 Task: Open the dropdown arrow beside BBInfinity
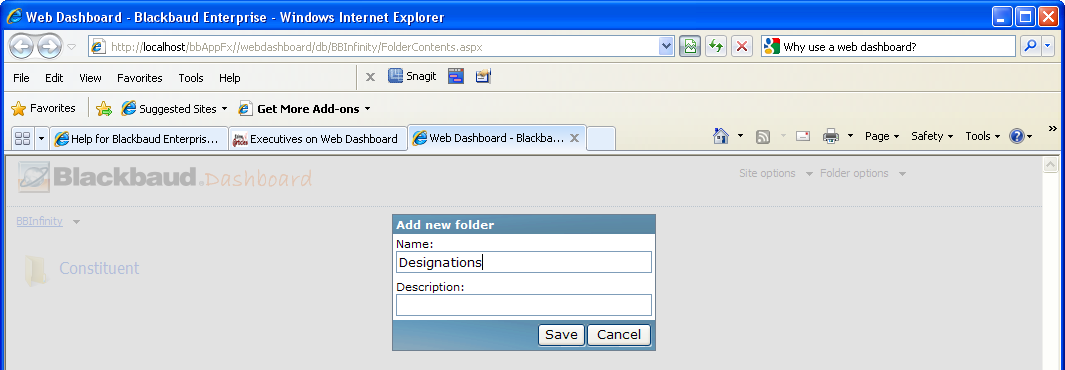pos(76,222)
